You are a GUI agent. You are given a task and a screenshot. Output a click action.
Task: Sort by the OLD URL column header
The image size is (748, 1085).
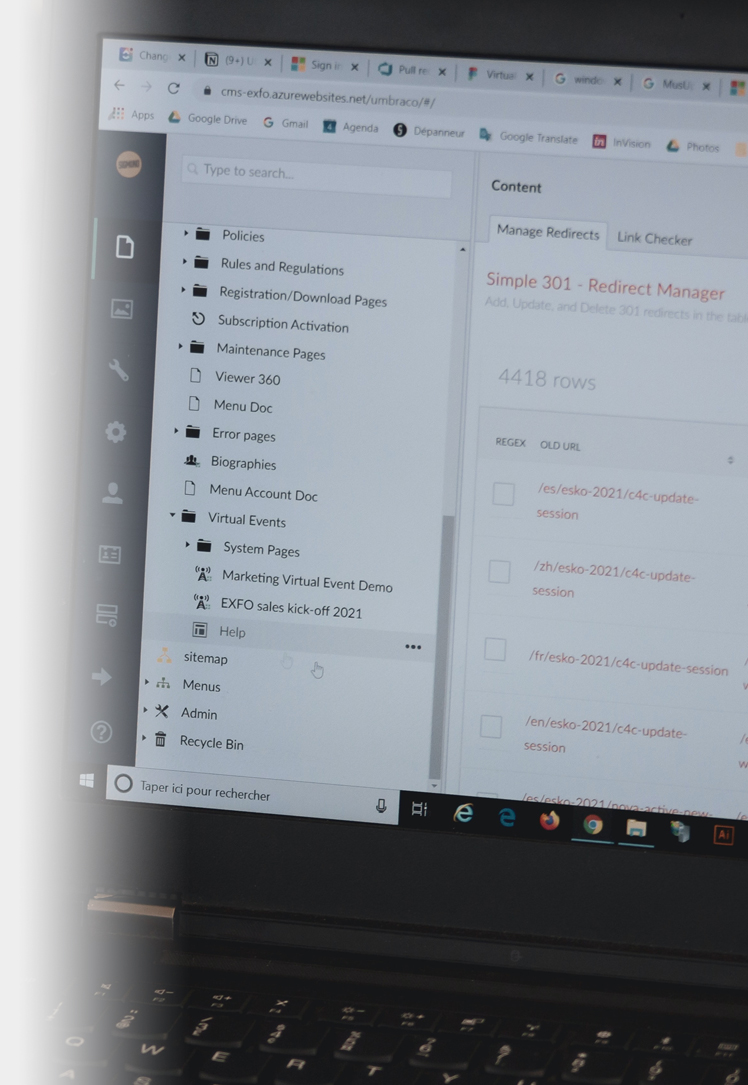[x=560, y=446]
